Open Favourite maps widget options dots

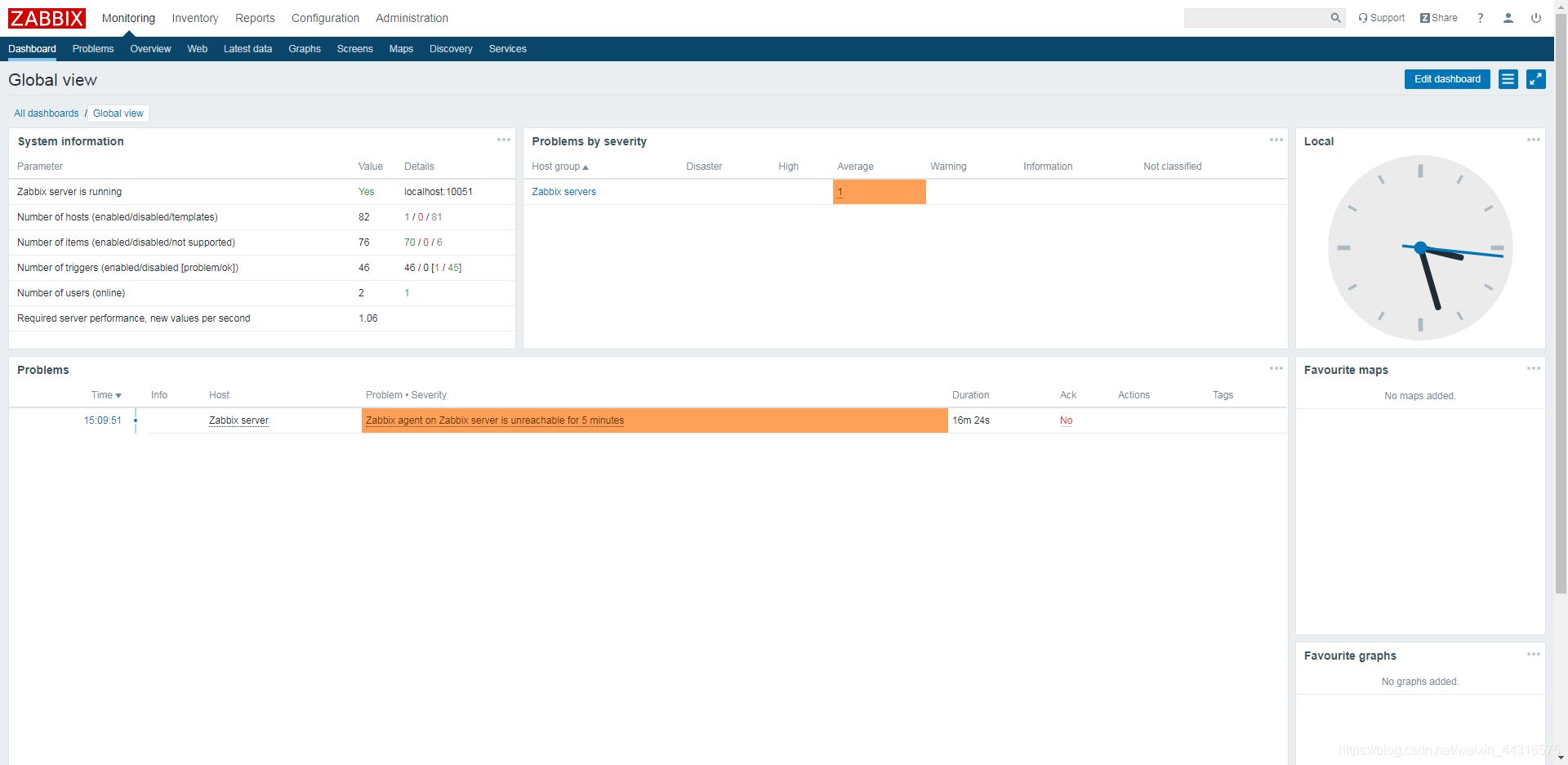1534,368
